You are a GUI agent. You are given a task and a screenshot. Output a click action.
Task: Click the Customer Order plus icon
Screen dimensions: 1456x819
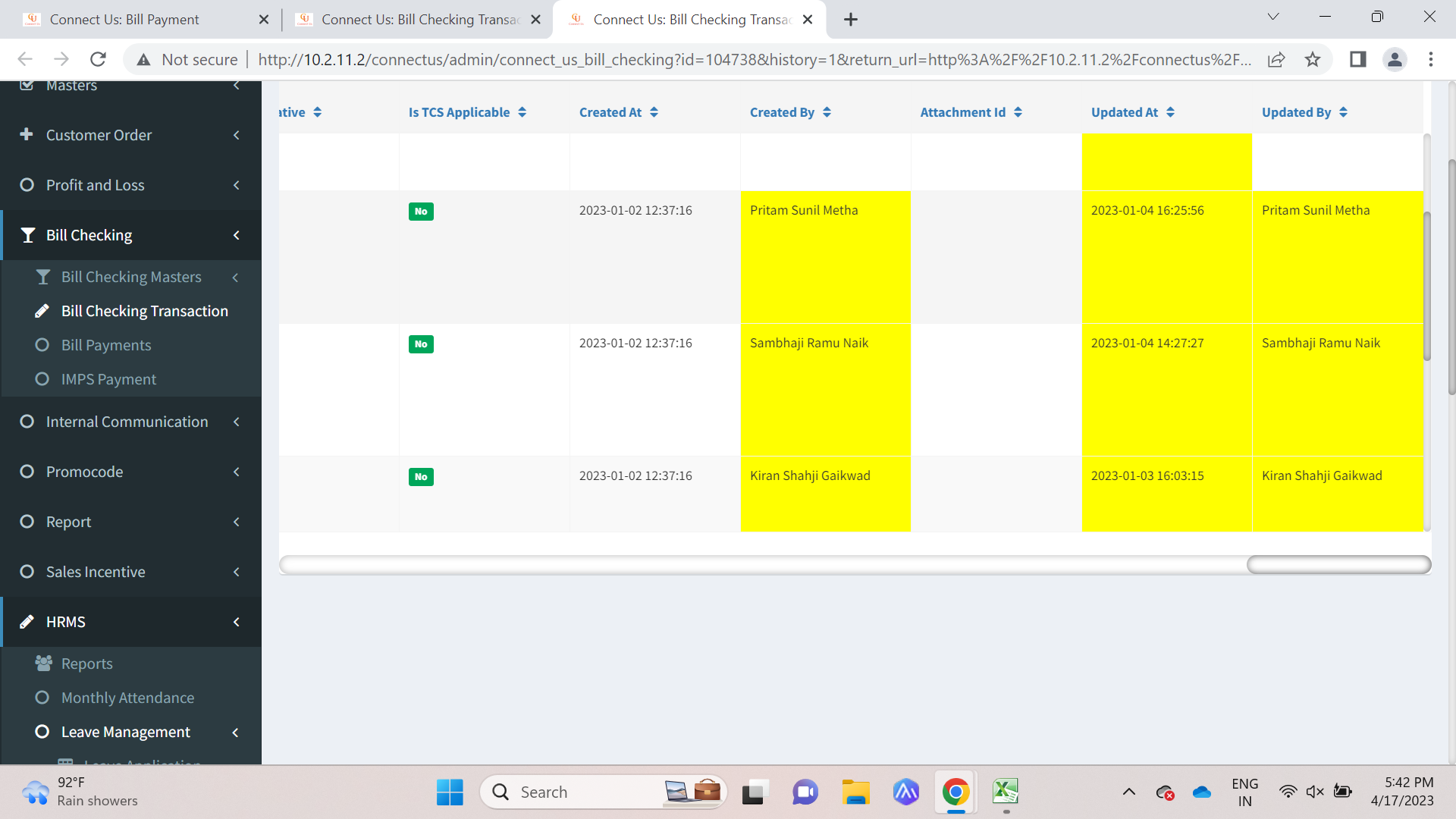(27, 134)
